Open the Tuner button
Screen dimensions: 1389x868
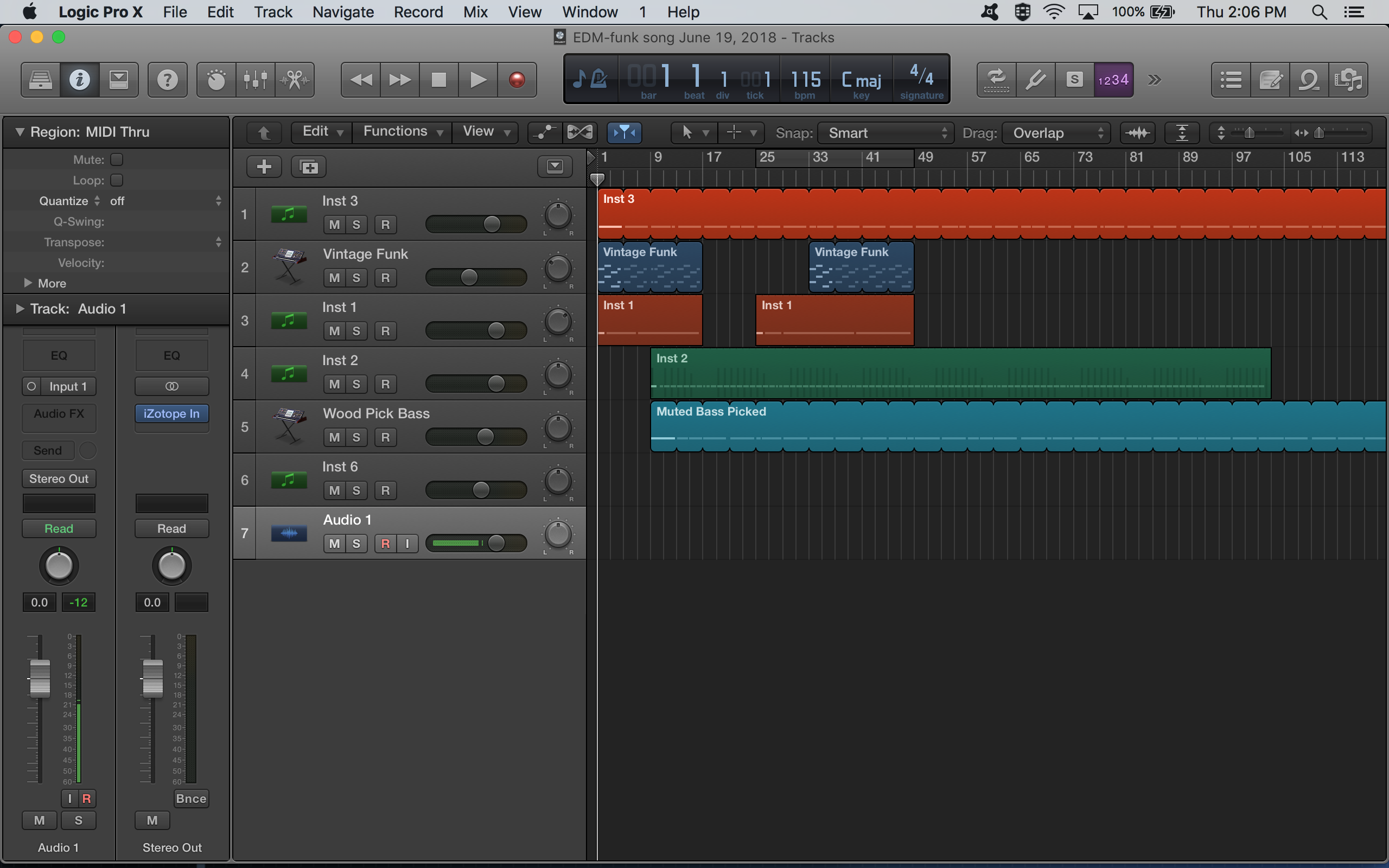1035,80
